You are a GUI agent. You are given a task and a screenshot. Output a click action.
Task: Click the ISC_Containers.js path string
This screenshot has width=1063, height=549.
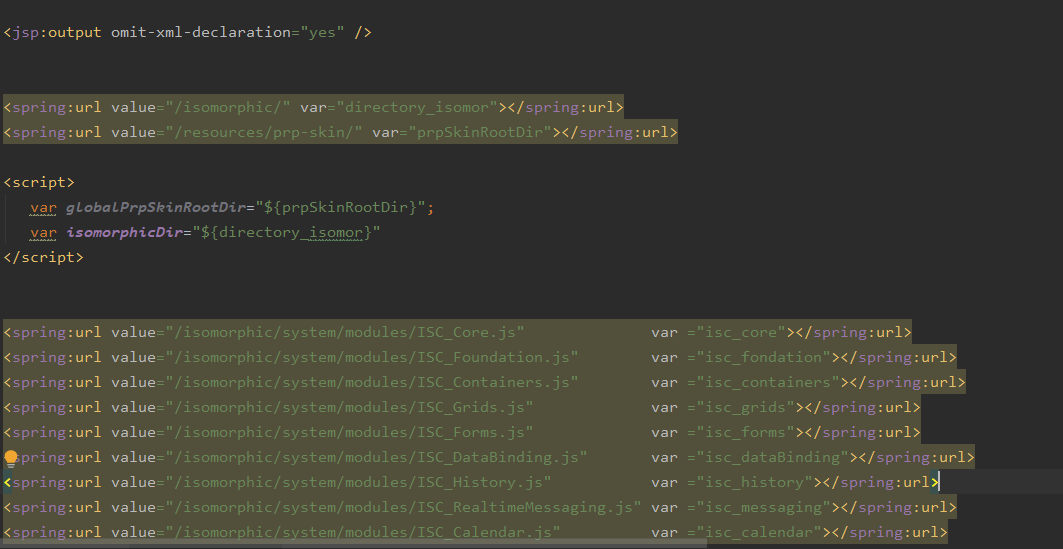coord(372,382)
